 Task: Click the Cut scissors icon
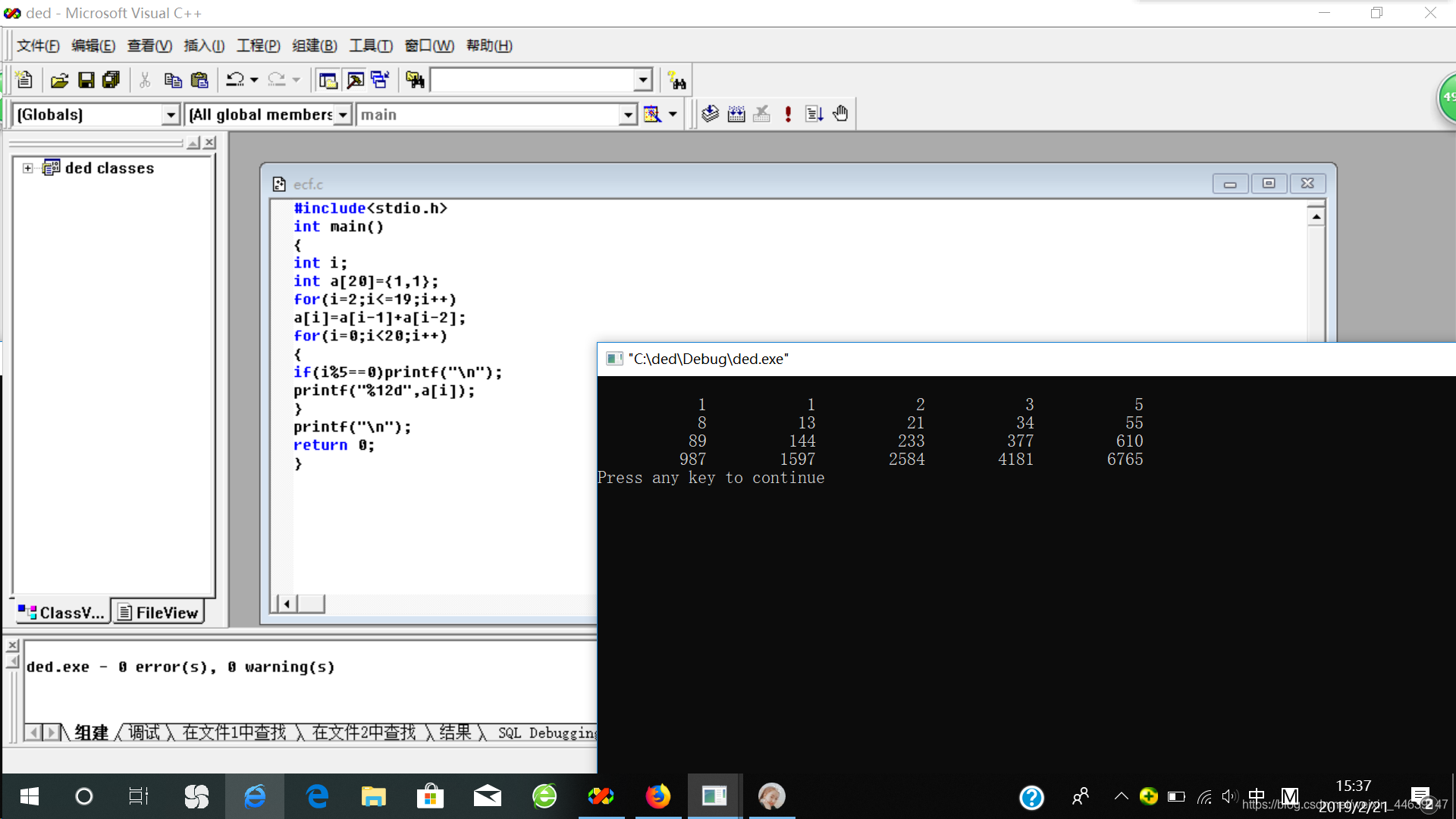(145, 80)
